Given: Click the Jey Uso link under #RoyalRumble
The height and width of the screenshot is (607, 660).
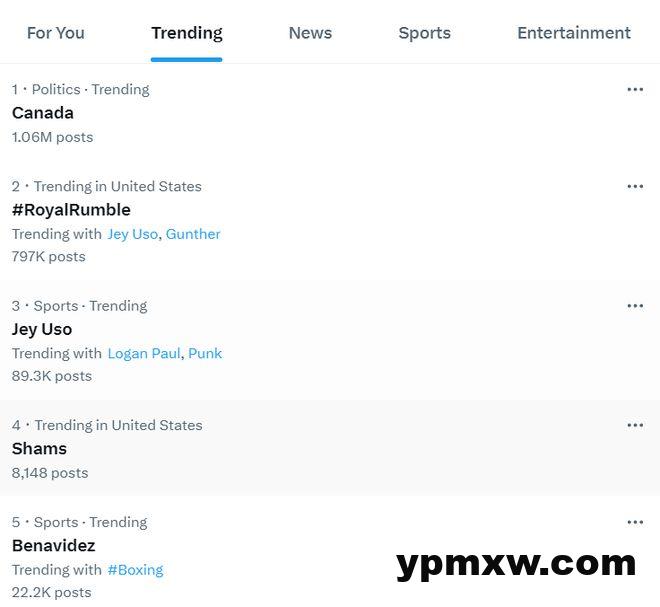Looking at the screenshot, I should coord(133,234).
